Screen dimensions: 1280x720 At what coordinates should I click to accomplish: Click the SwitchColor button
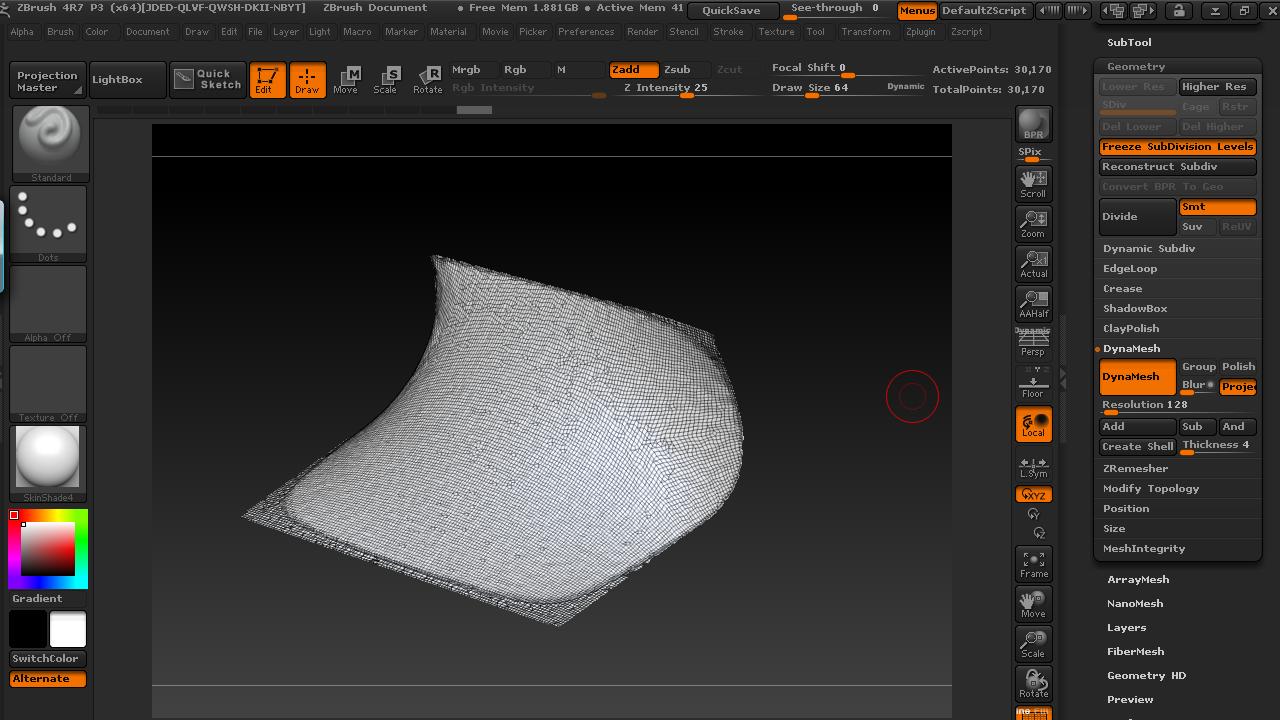click(x=48, y=658)
